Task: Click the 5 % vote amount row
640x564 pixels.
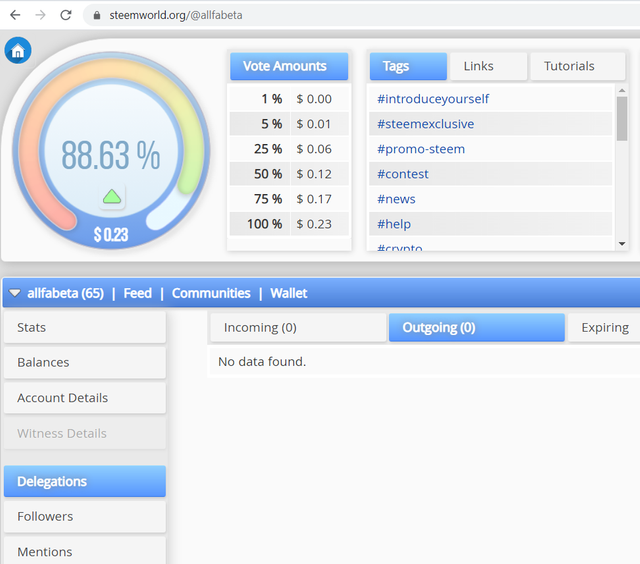Action: pos(289,124)
